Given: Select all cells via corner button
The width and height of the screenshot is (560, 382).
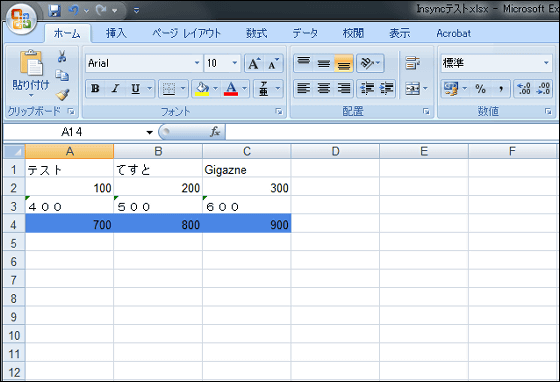Looking at the screenshot, I should (14, 151).
